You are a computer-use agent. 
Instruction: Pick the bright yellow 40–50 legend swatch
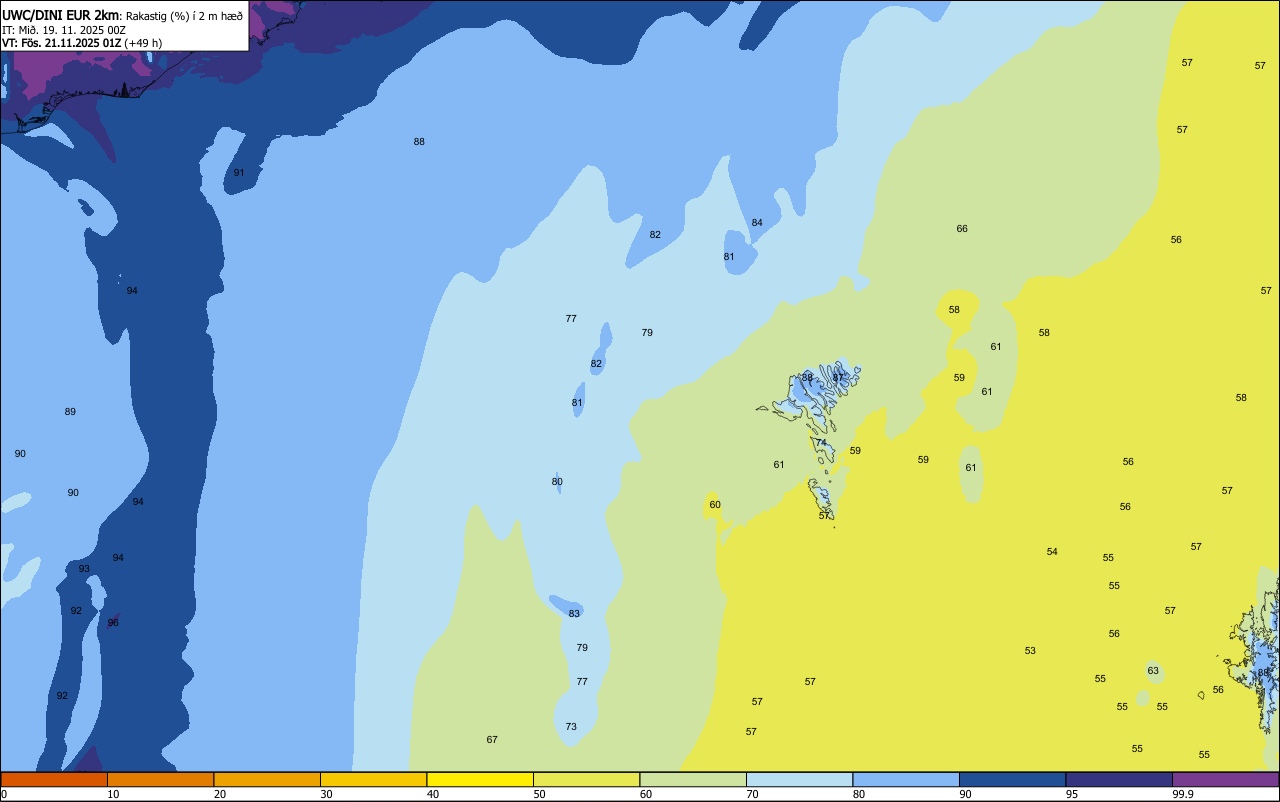coord(480,779)
